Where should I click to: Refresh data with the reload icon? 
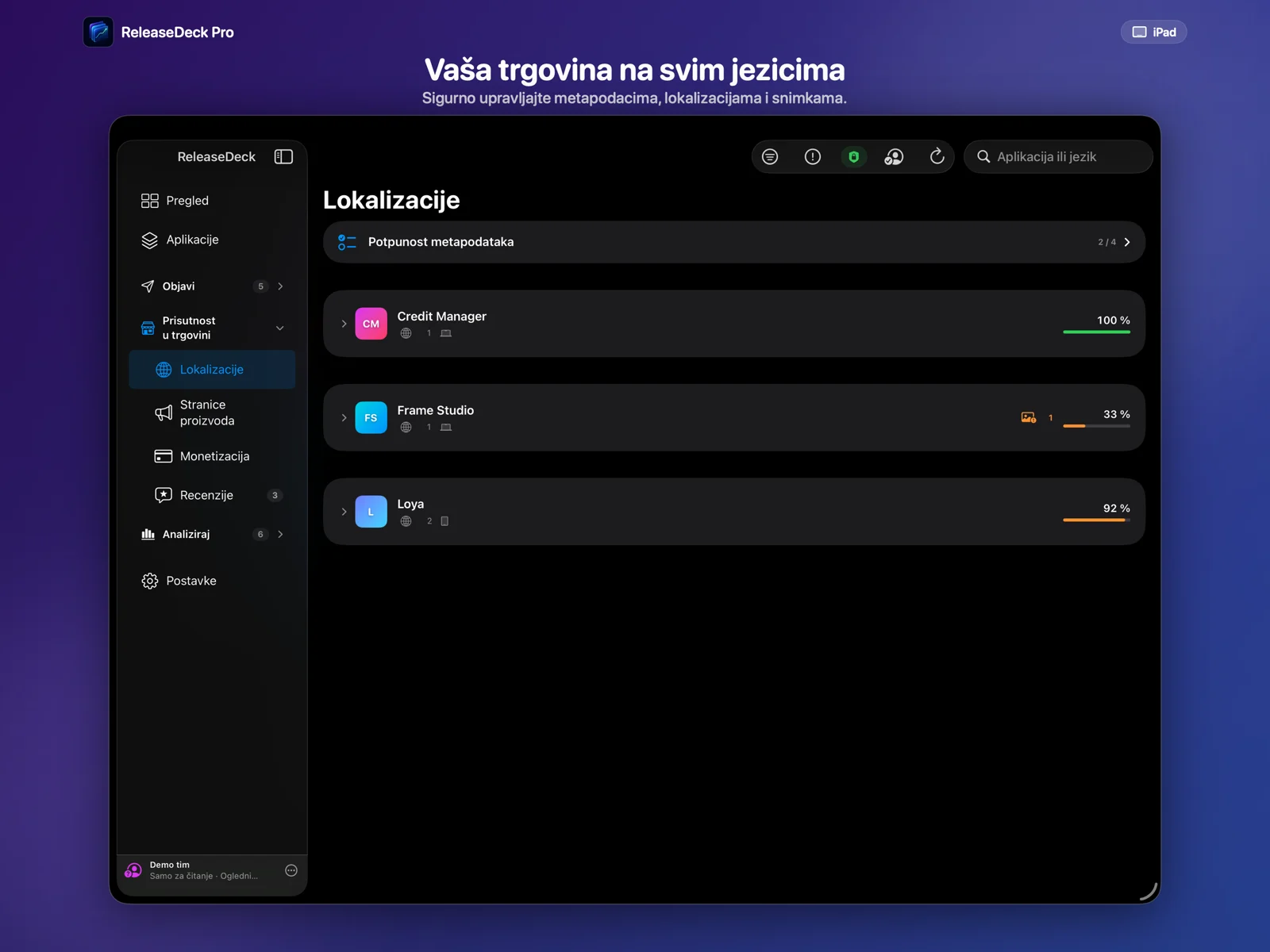point(937,156)
